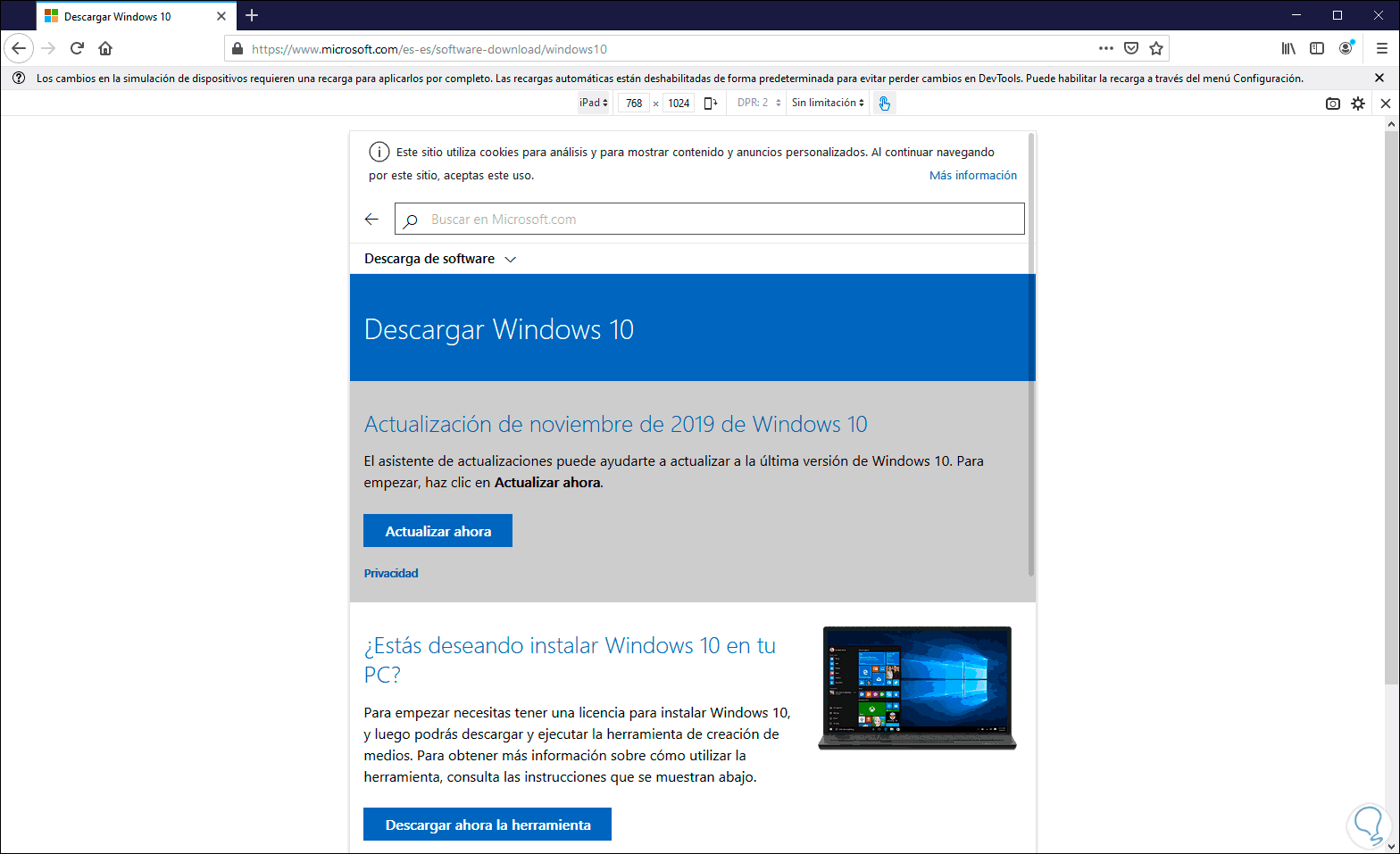Open a new browser tab
This screenshot has height=854, width=1400.
[252, 15]
